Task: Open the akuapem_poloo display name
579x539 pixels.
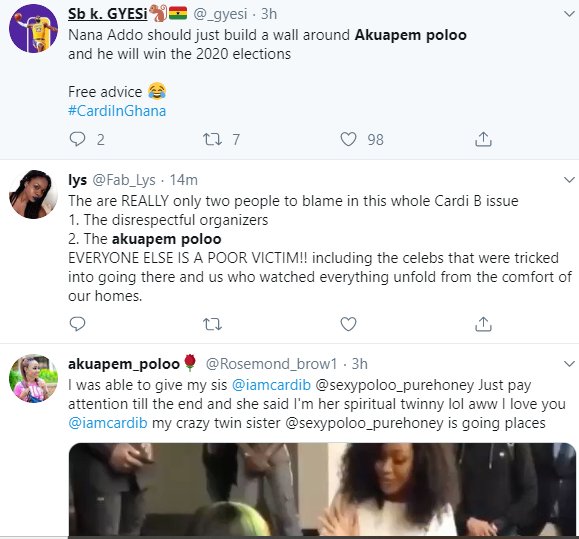Action: tap(124, 364)
